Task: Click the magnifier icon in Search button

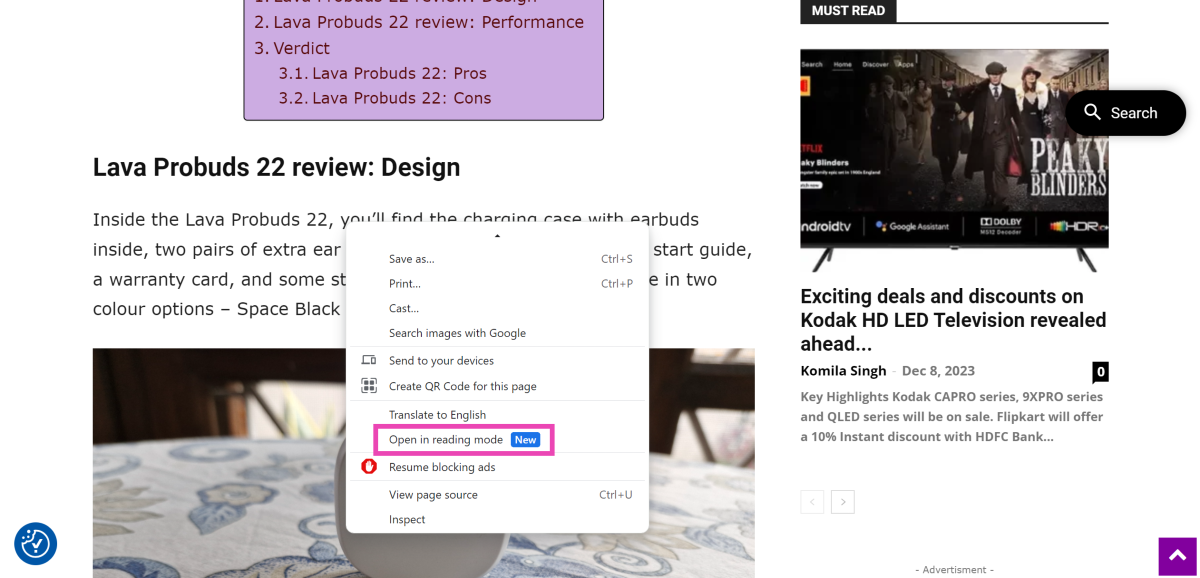Action: [x=1093, y=112]
